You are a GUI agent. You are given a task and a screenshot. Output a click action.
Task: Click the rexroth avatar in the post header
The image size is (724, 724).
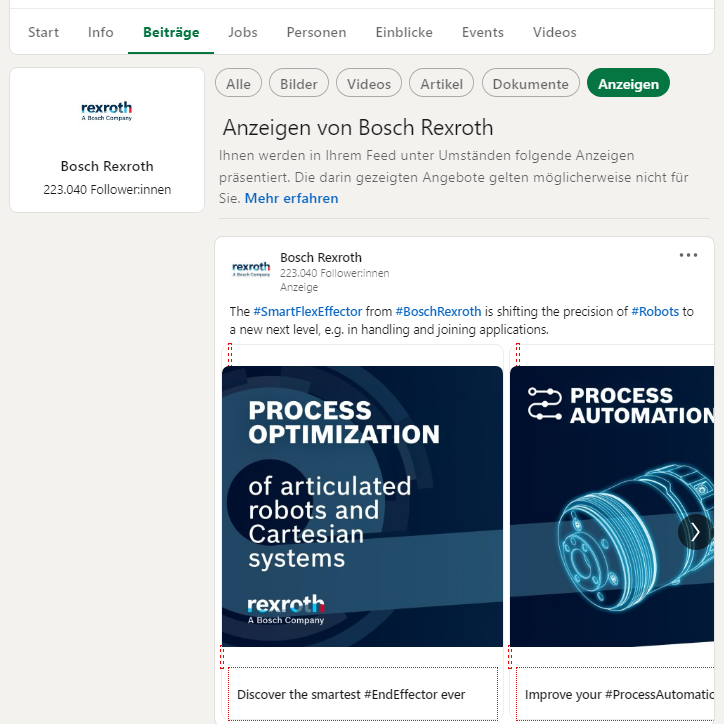[251, 269]
